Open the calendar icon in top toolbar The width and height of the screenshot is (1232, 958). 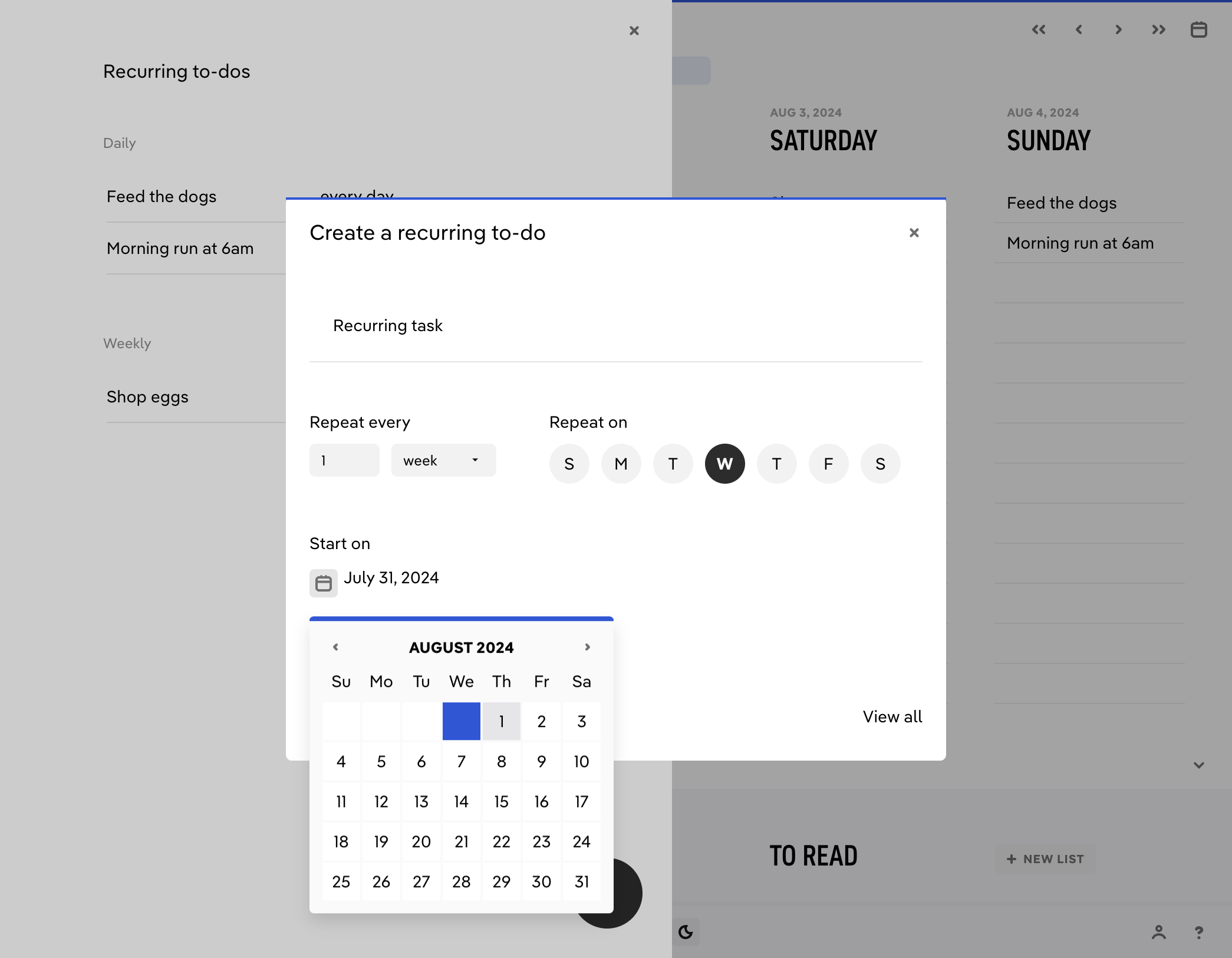click(1198, 29)
